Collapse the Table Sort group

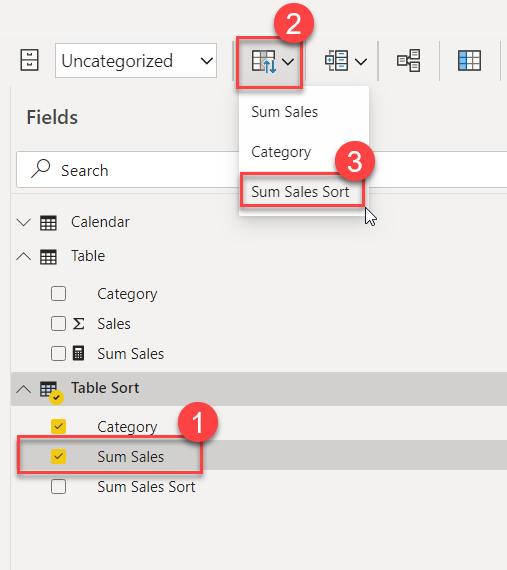point(24,389)
